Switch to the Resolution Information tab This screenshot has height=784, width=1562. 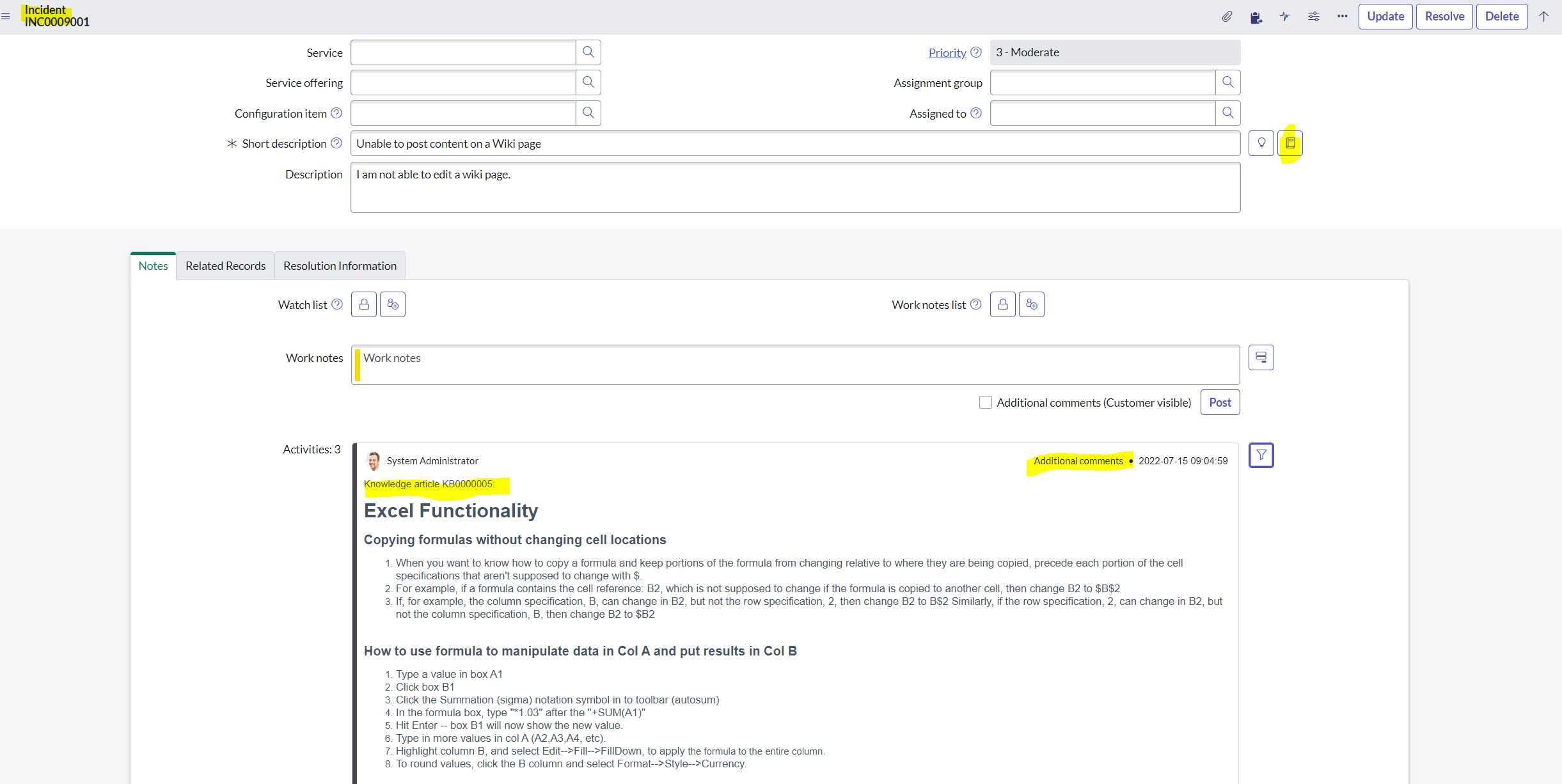(340, 265)
